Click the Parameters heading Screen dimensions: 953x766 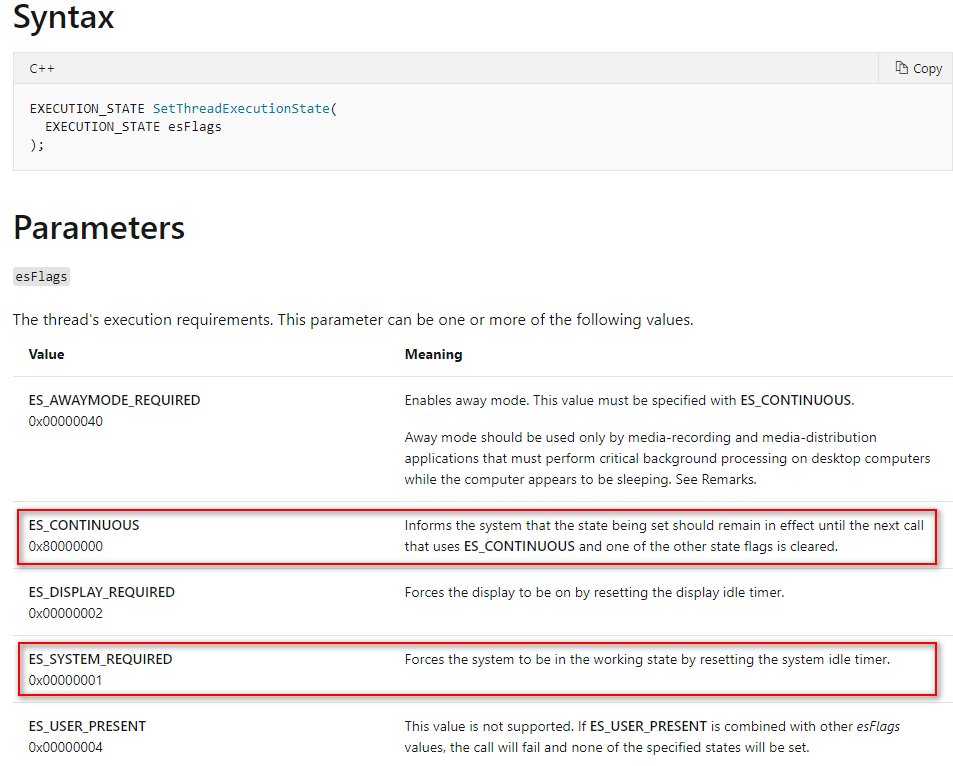99,228
